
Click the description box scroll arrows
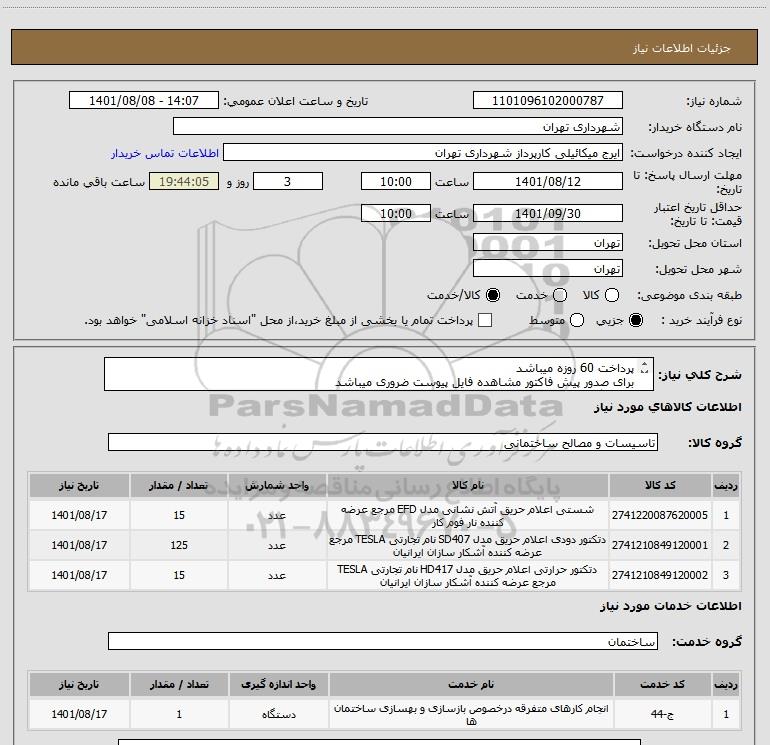[x=644, y=368]
